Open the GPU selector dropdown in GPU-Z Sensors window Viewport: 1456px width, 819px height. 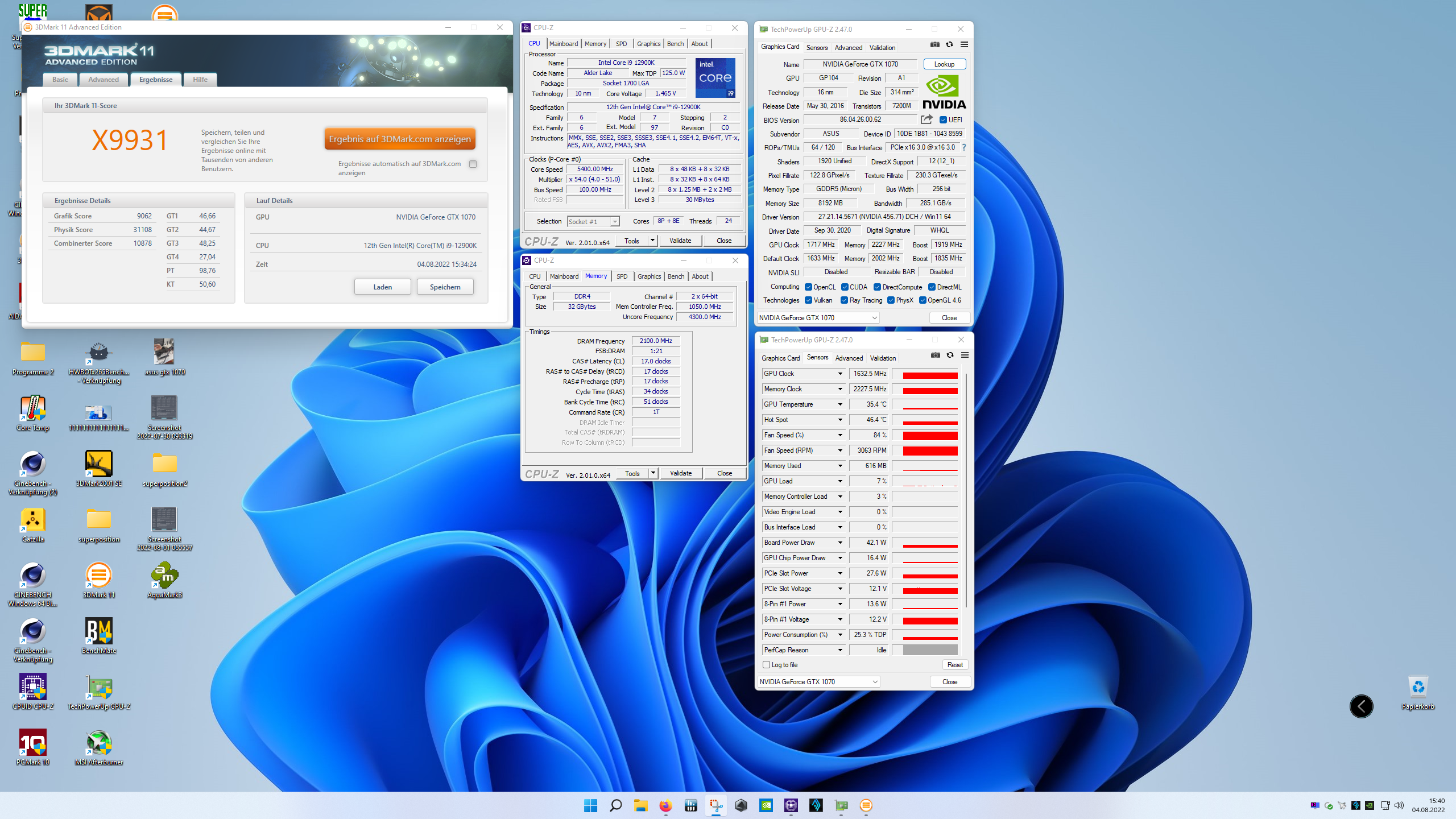pos(819,682)
